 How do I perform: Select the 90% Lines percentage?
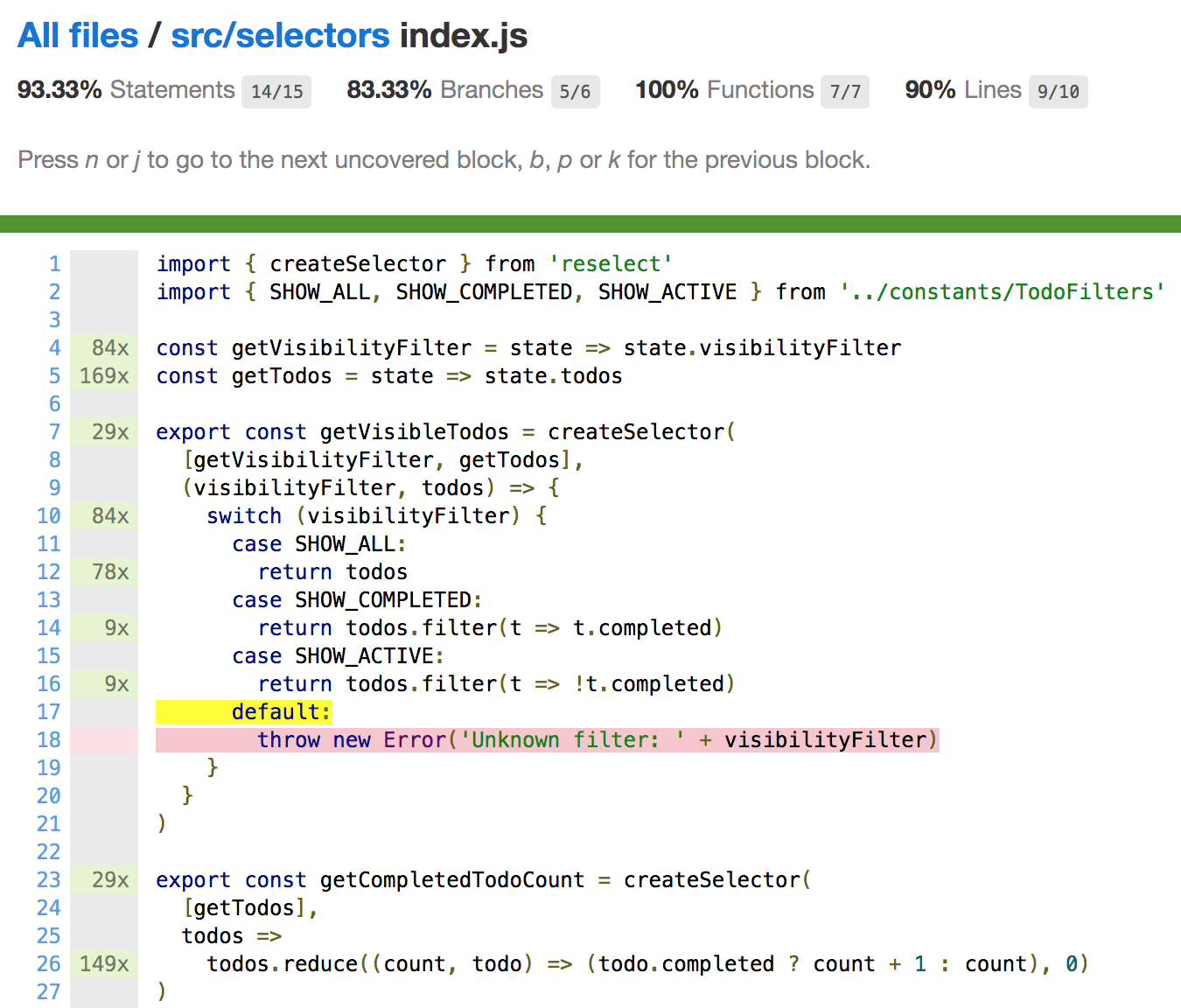pos(929,89)
